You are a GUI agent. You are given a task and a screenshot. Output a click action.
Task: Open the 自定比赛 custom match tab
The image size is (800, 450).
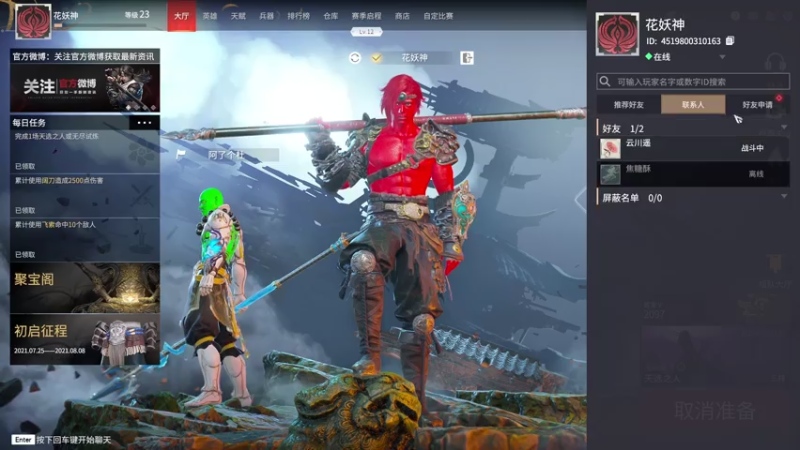[x=438, y=16]
